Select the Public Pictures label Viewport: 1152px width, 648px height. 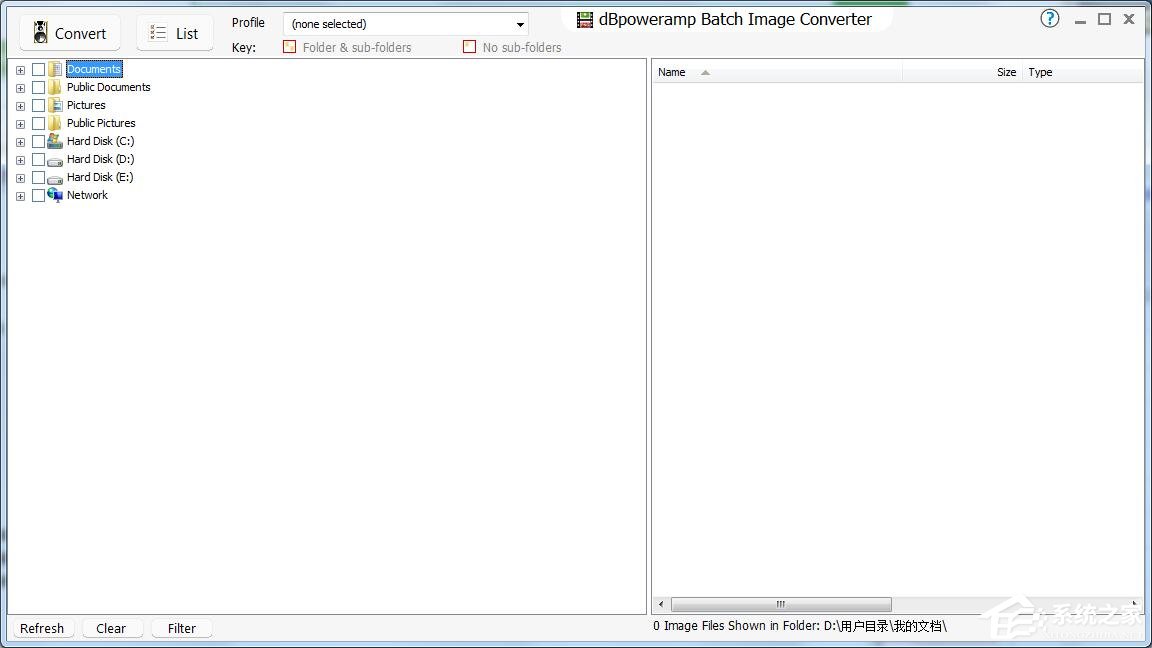pos(101,123)
